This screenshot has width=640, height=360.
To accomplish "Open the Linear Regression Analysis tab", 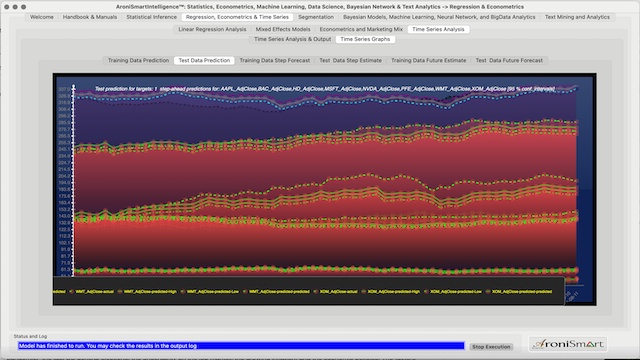I will click(x=212, y=29).
